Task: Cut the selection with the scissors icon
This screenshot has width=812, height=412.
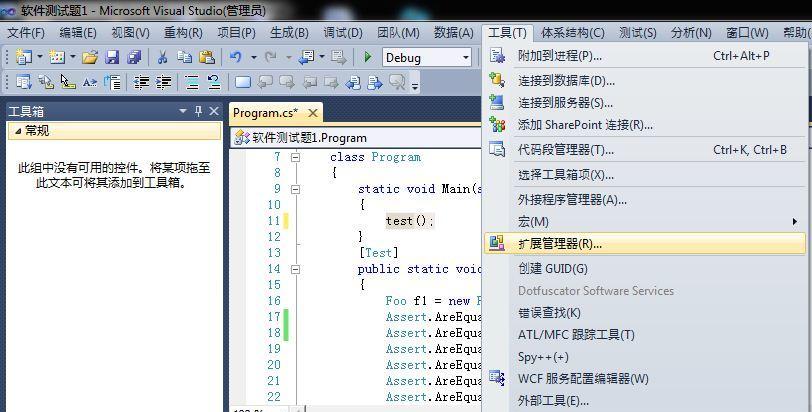Action: point(163,57)
